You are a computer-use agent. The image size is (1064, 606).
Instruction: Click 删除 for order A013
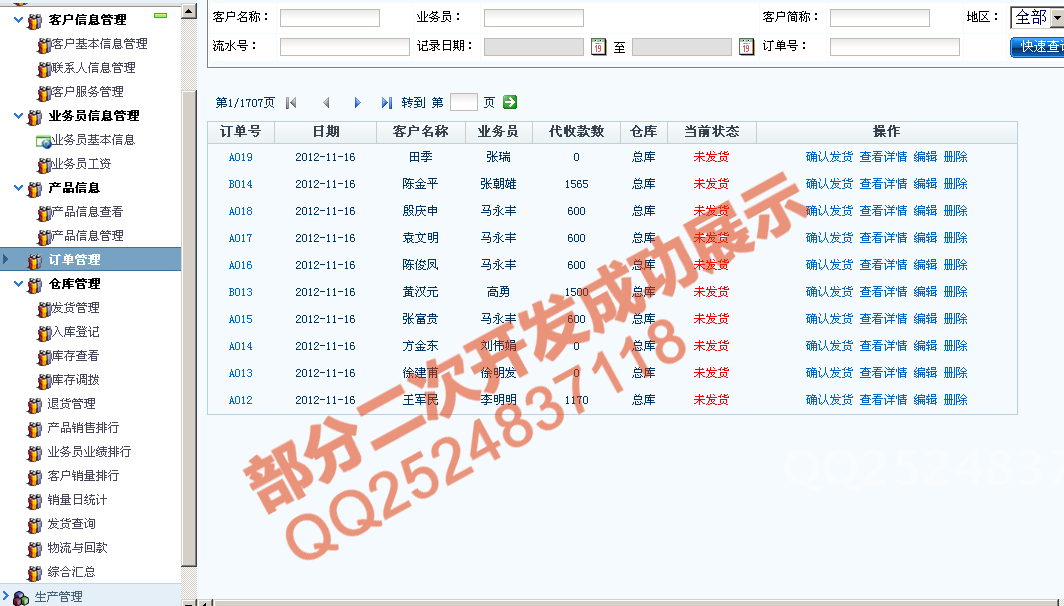tap(955, 373)
